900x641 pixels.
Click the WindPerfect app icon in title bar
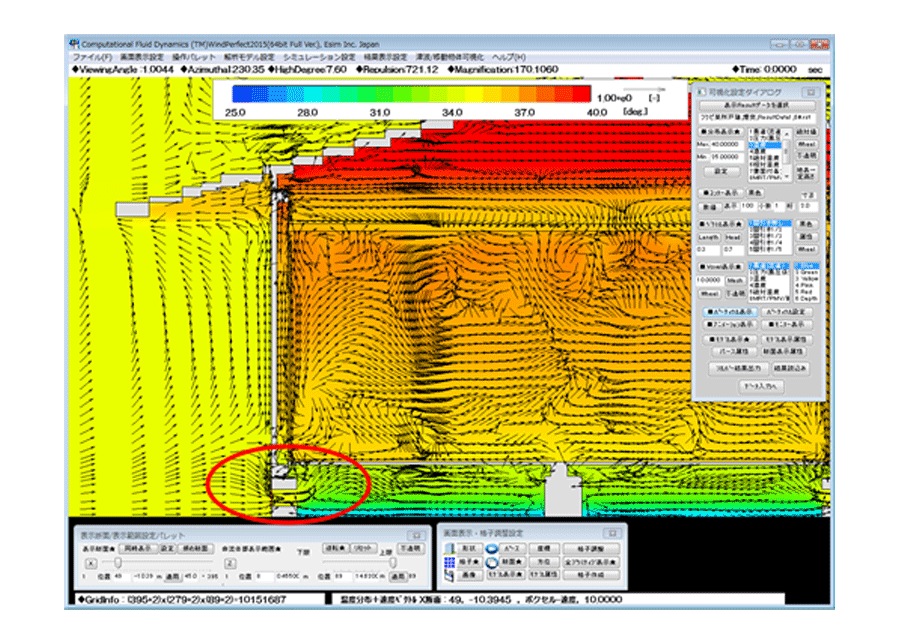tap(74, 44)
